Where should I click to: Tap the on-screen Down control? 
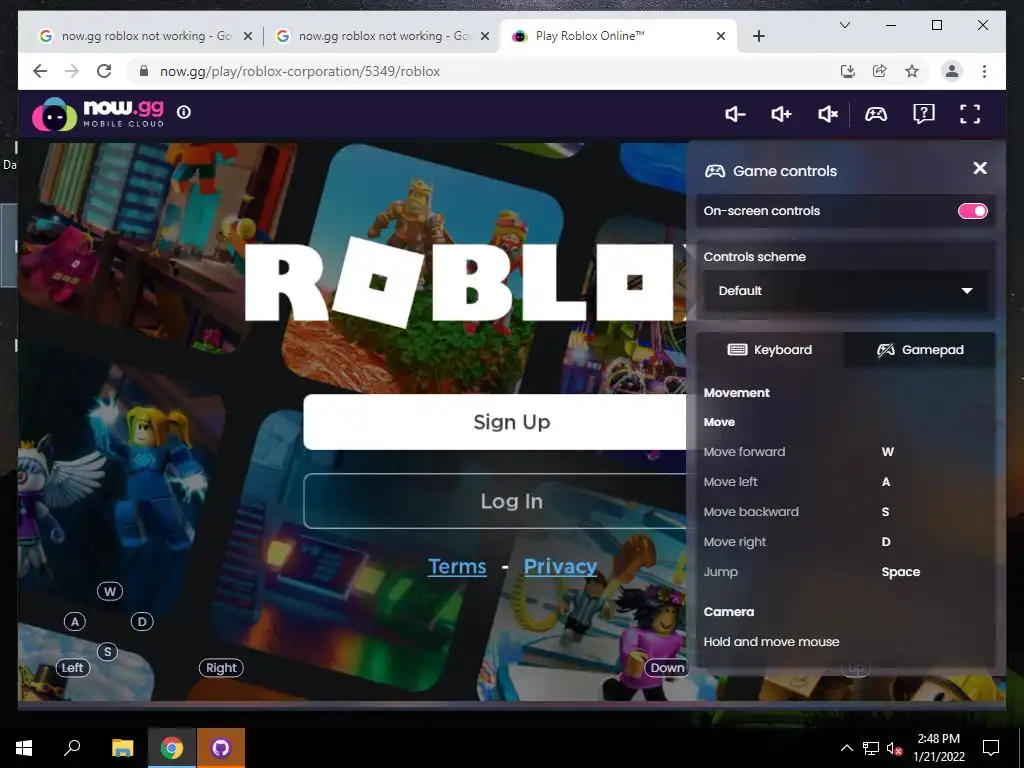[667, 667]
